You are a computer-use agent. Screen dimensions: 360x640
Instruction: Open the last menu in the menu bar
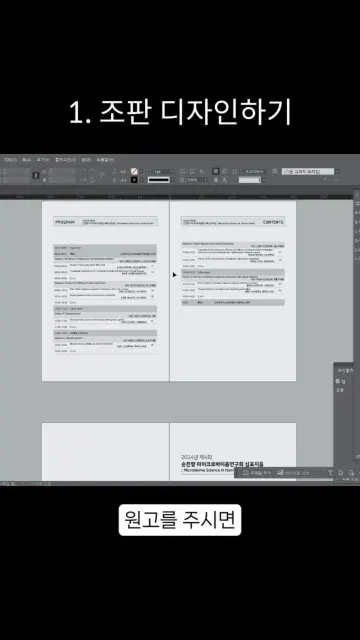[x=105, y=160]
